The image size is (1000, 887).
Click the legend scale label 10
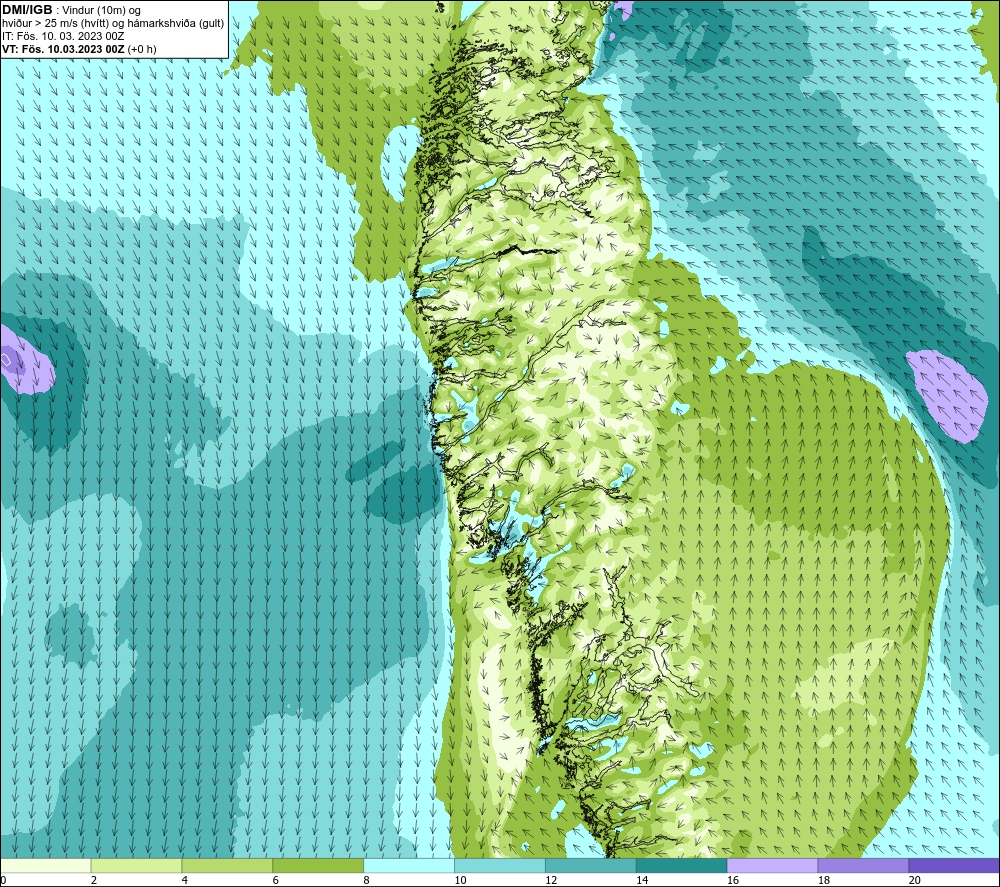(460, 881)
